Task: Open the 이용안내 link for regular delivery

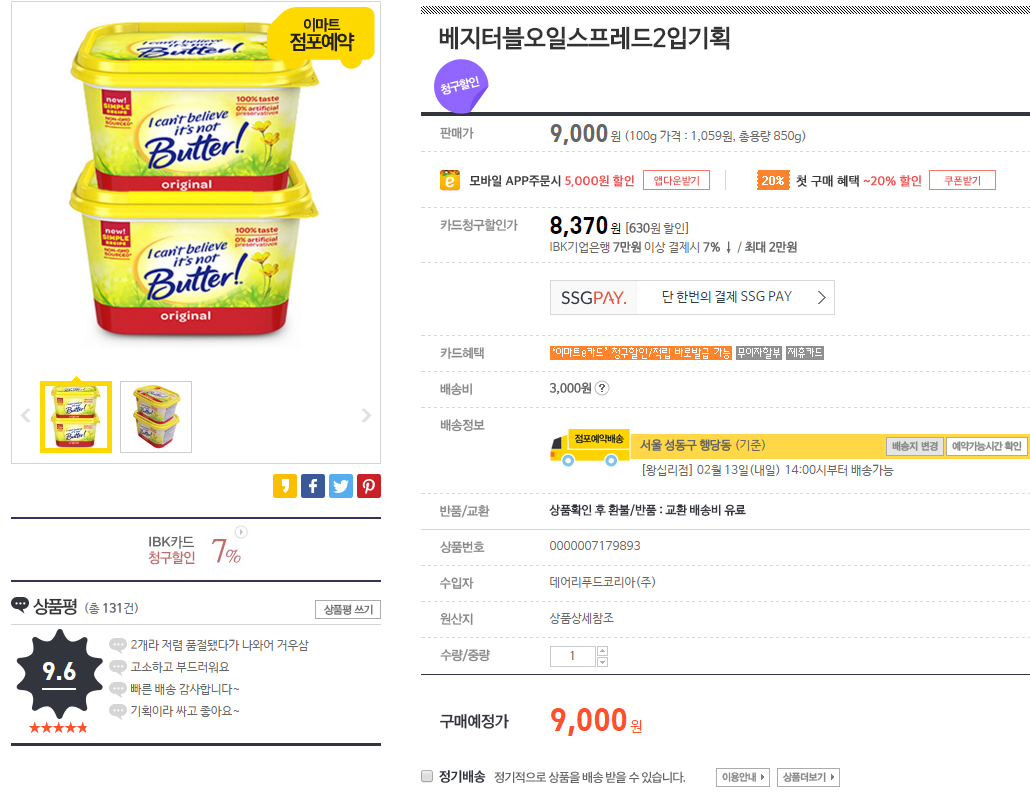Action: [742, 777]
